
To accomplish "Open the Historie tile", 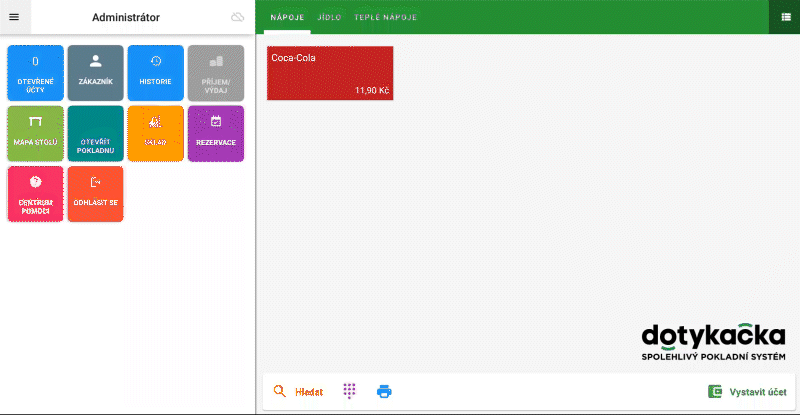I will tap(155, 73).
